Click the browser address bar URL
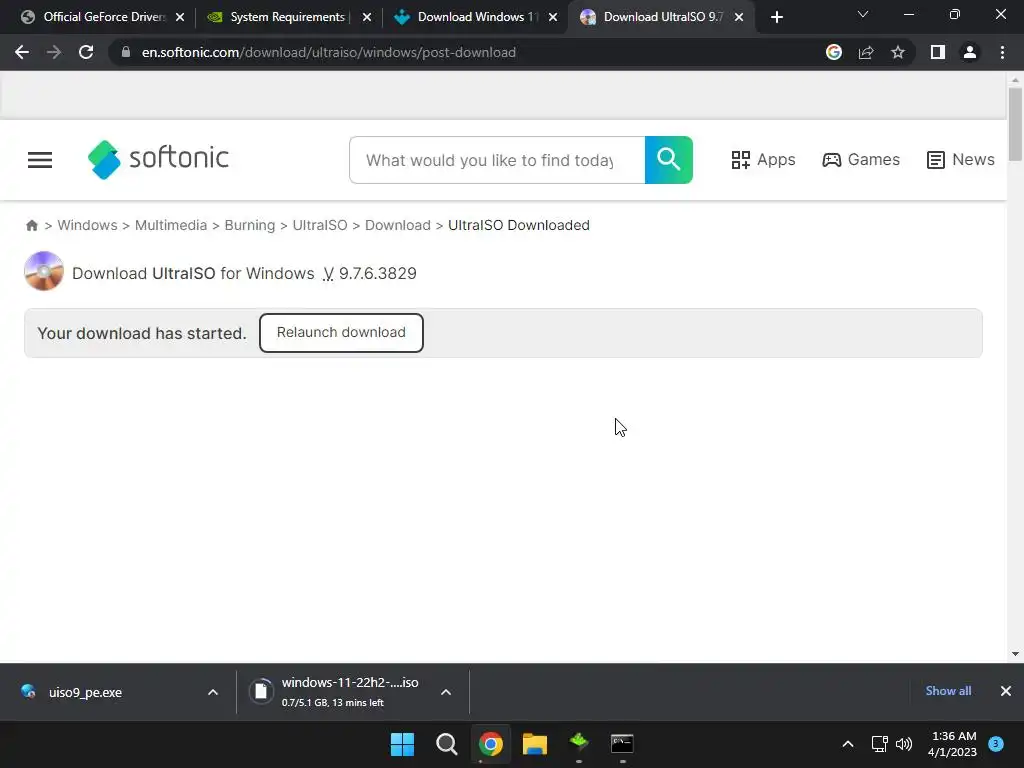This screenshot has height=768, width=1024. tap(328, 52)
